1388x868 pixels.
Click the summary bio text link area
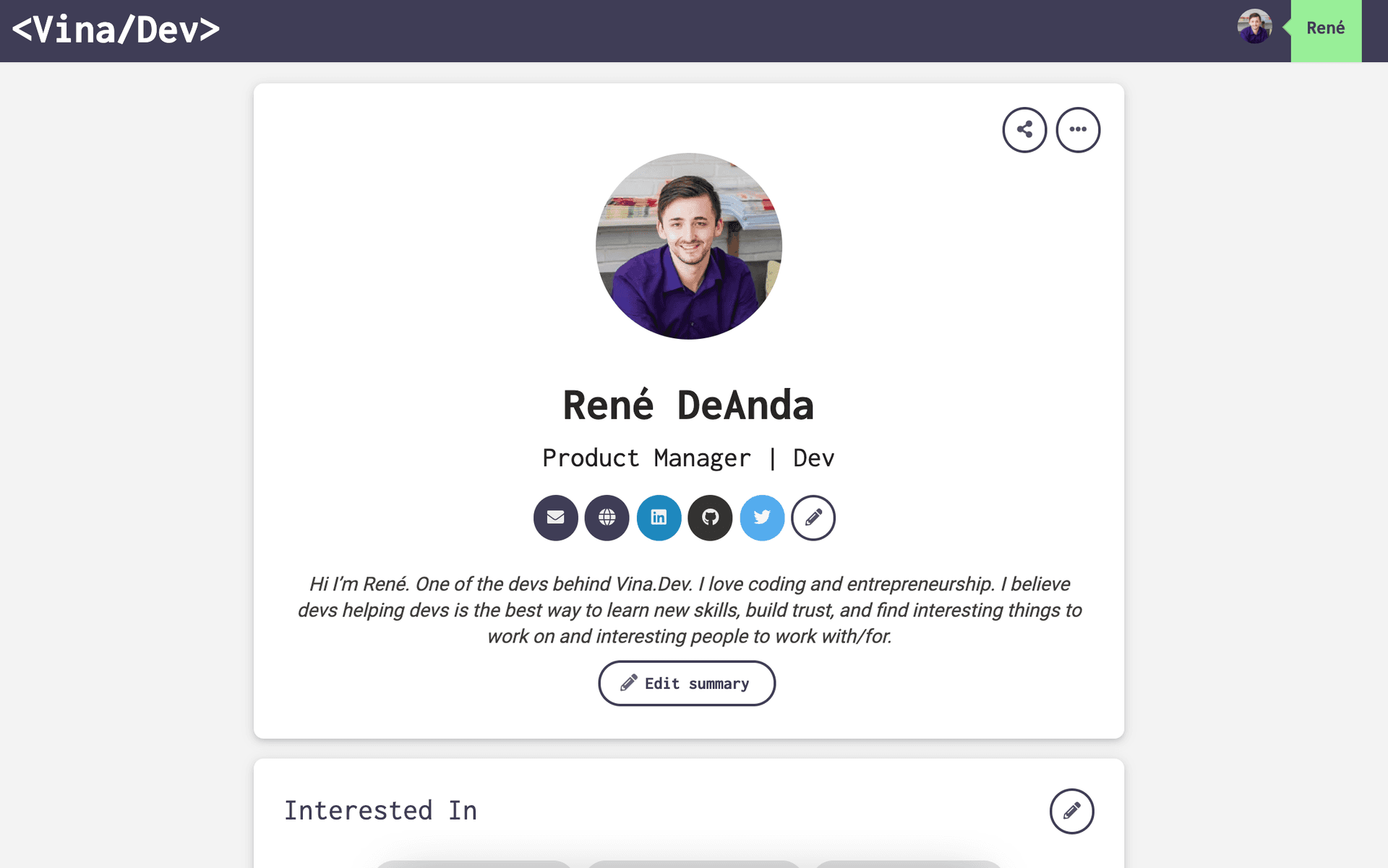pos(687,610)
